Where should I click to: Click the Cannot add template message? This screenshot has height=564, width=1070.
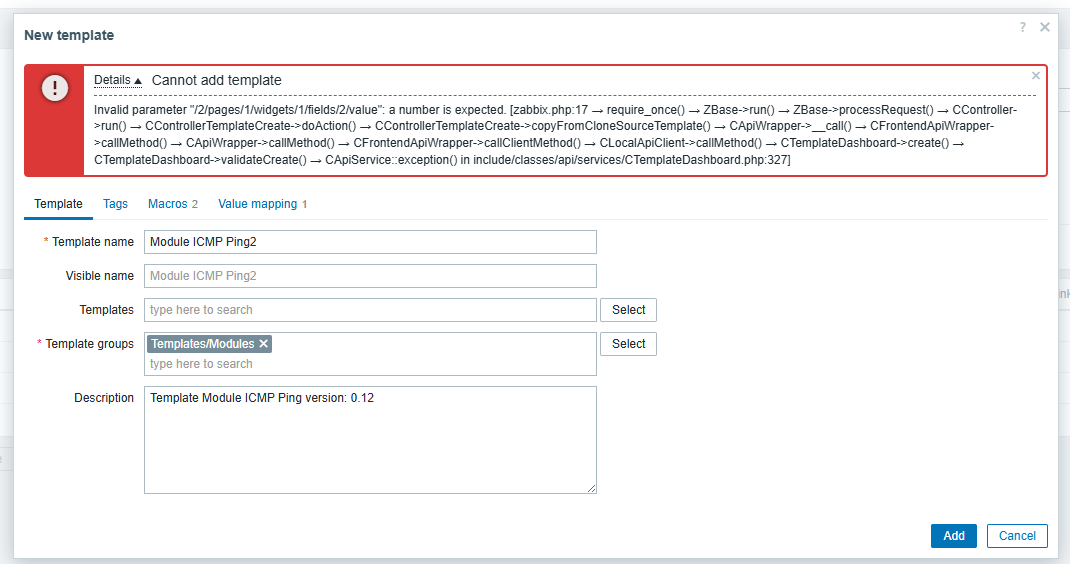pyautogui.click(x=216, y=80)
